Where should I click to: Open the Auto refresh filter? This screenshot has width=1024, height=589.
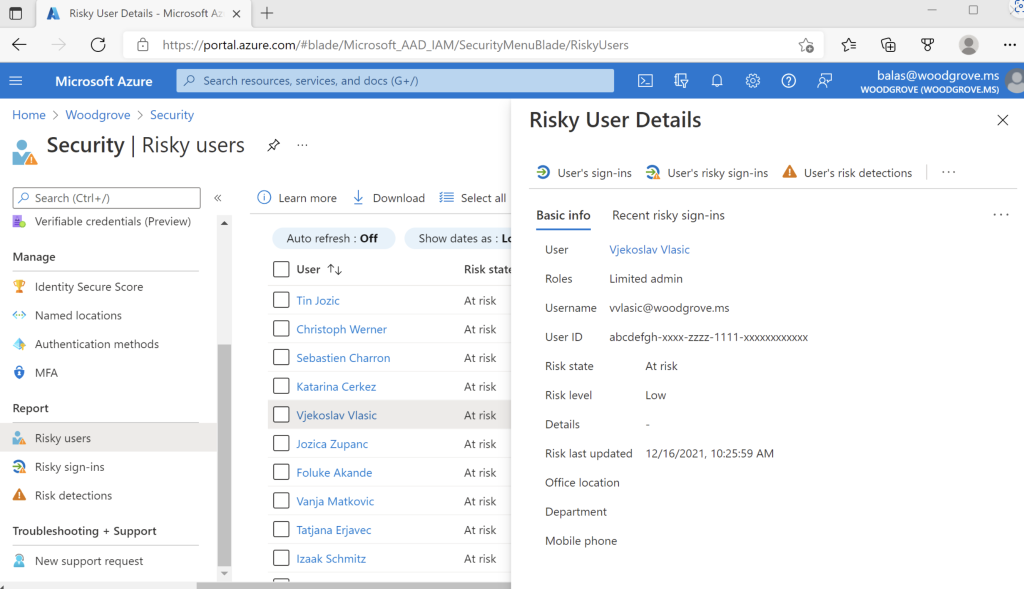coord(333,238)
